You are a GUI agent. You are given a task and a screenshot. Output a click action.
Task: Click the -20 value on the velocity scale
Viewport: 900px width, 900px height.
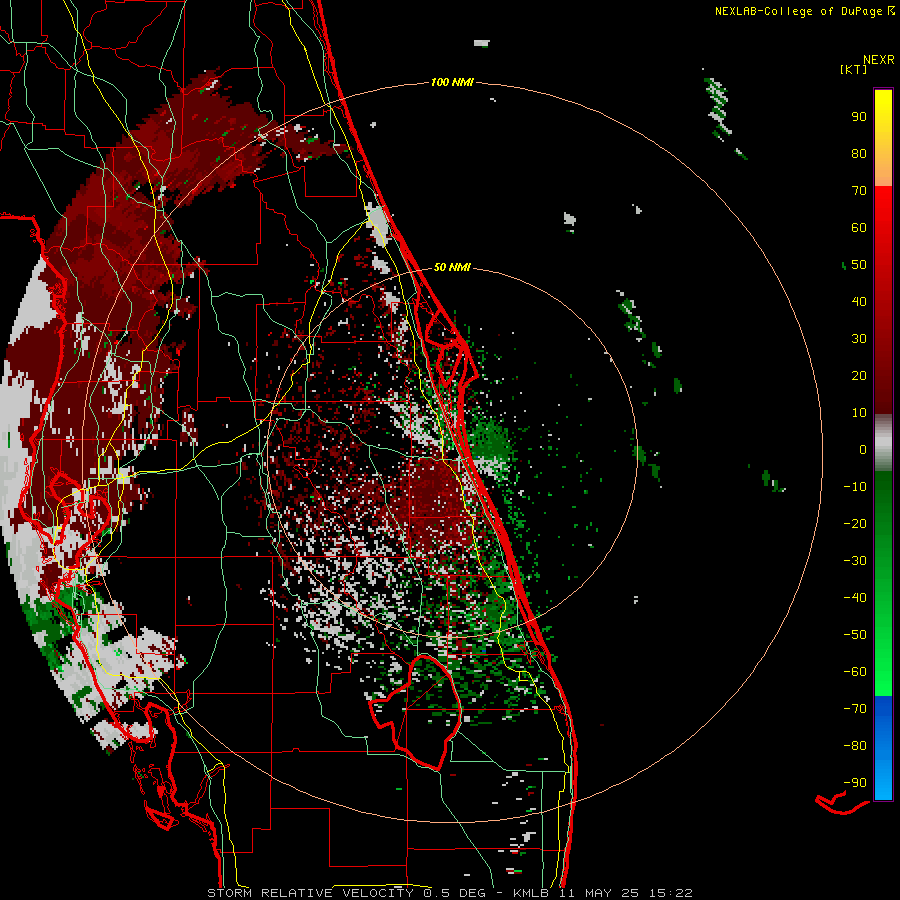point(855,523)
